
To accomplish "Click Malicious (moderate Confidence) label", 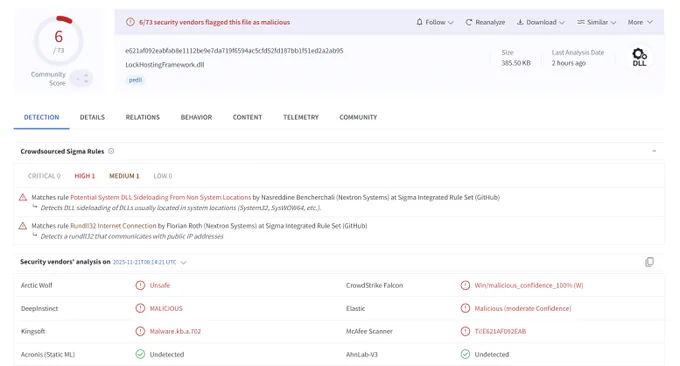I will 523,308.
